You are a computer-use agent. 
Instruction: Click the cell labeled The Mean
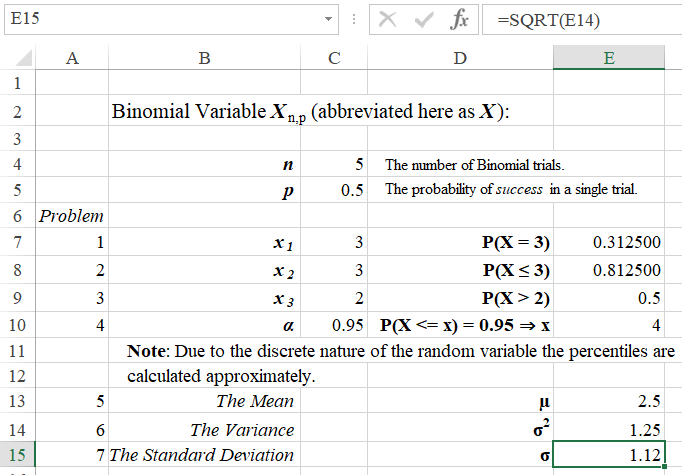pyautogui.click(x=204, y=402)
